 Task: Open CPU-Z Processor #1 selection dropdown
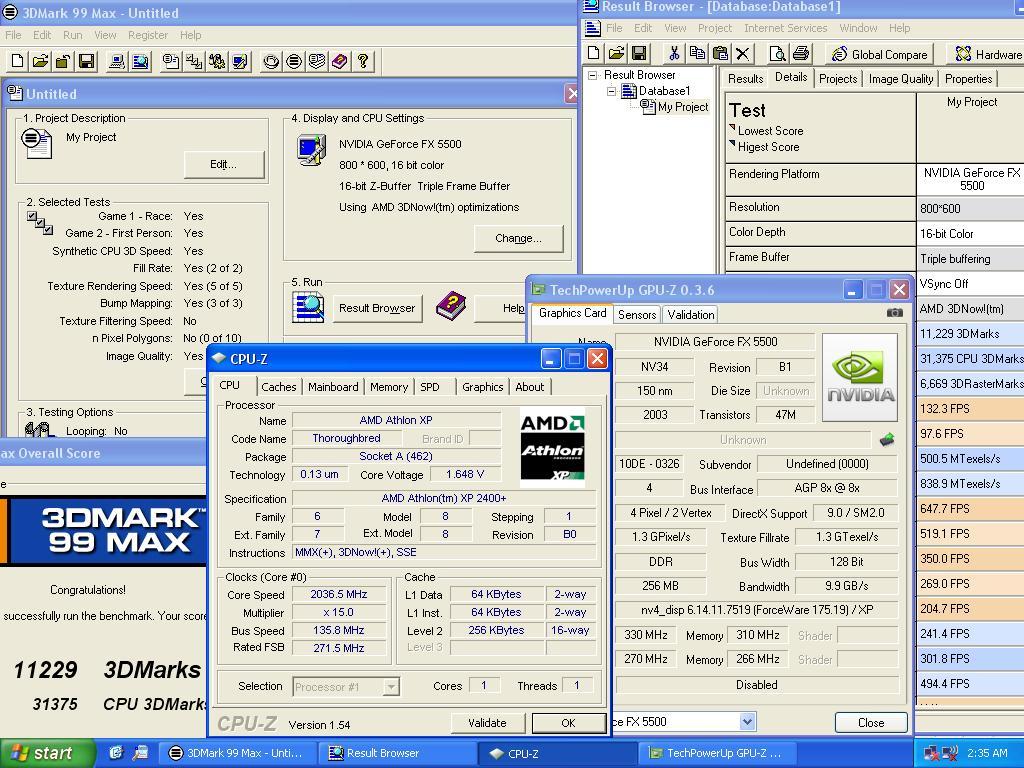coord(391,686)
